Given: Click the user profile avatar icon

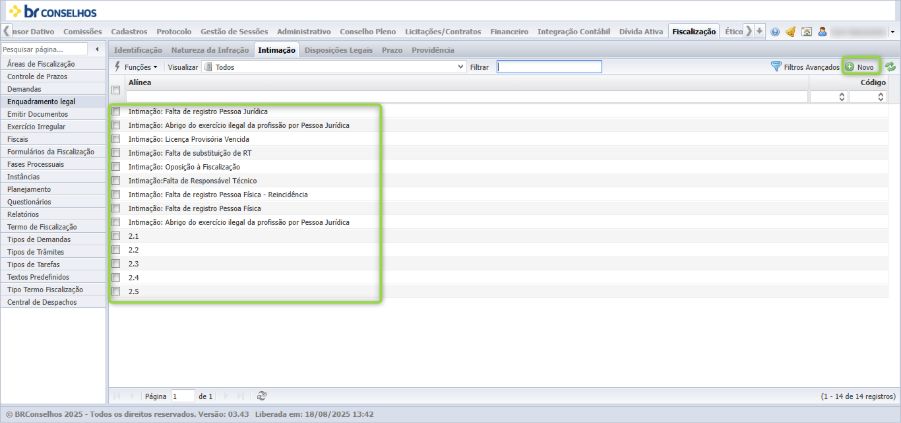Looking at the screenshot, I should pyautogui.click(x=822, y=32).
